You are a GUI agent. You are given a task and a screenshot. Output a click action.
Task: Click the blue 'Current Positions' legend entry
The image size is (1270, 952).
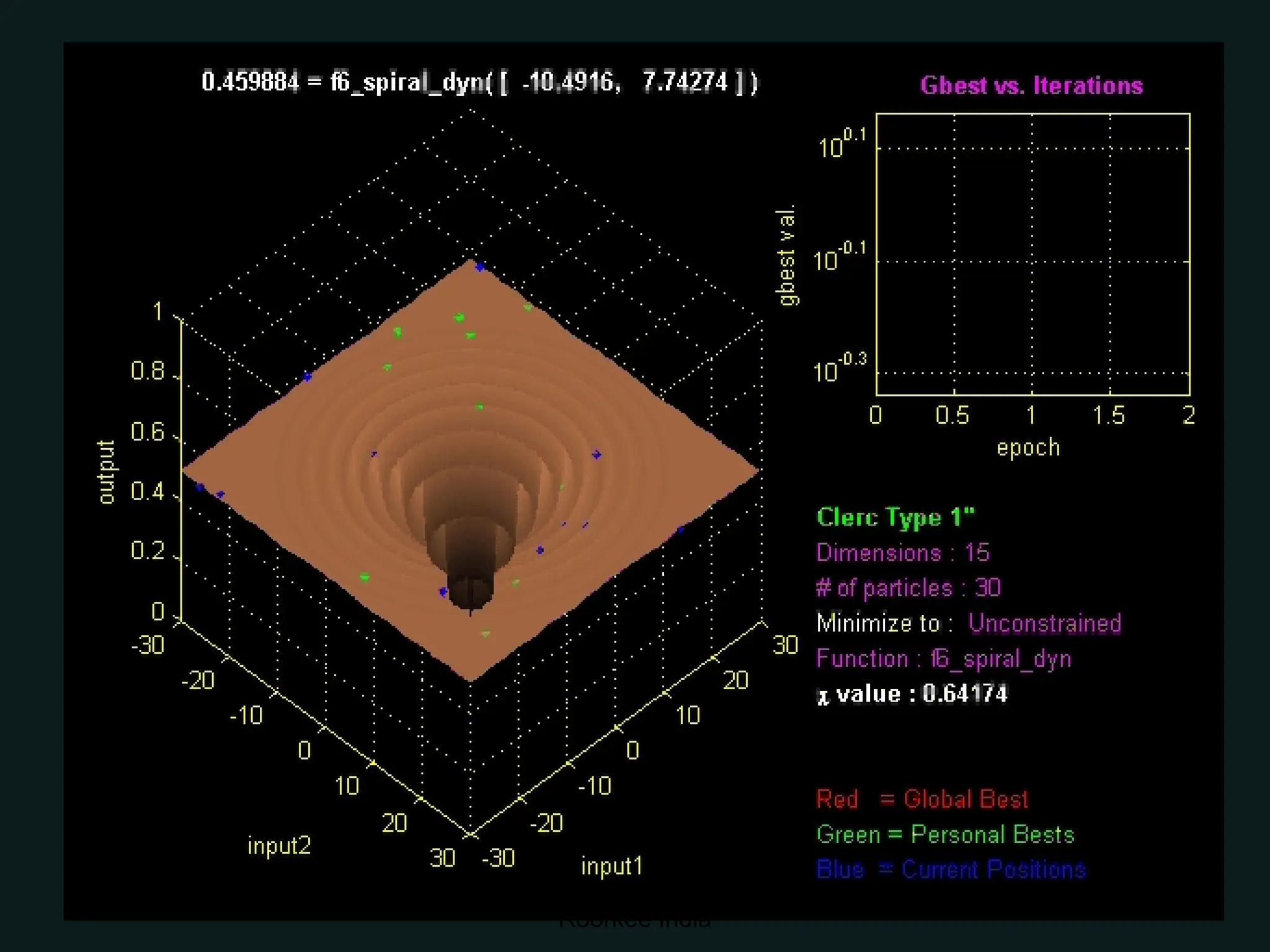pos(951,870)
